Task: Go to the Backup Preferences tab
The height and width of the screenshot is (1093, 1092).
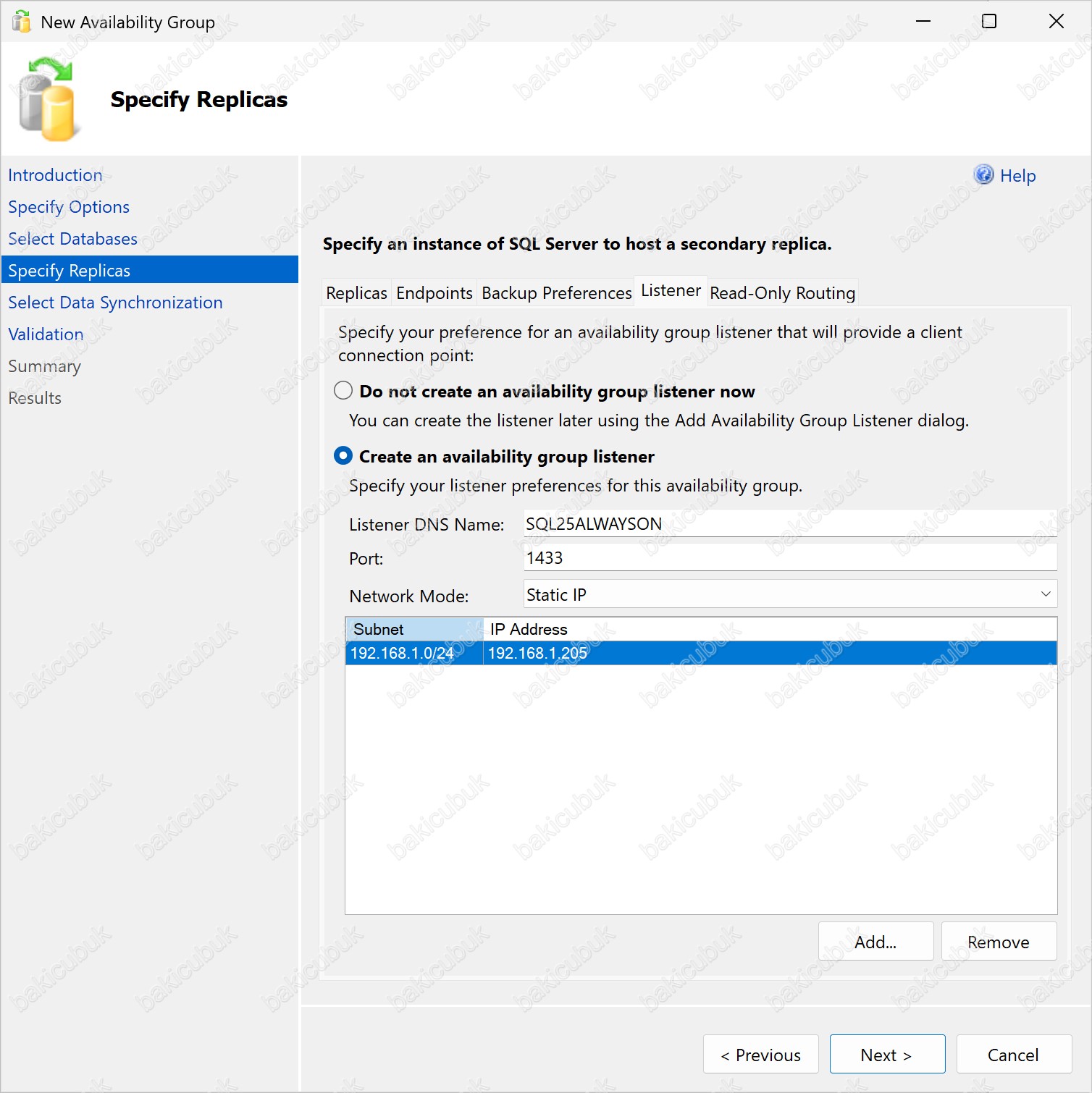Action: 556,293
